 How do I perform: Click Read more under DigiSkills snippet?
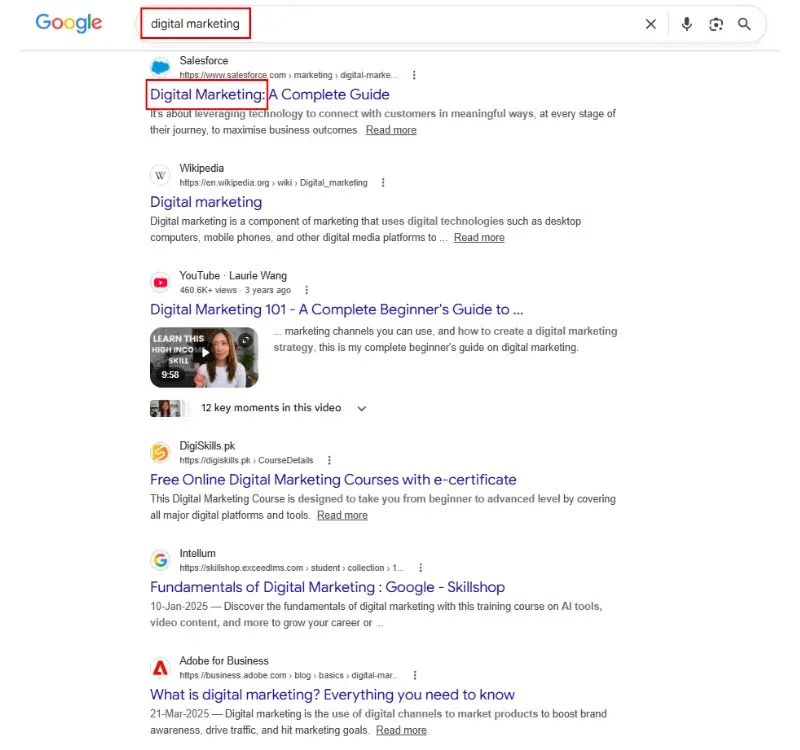(342, 515)
